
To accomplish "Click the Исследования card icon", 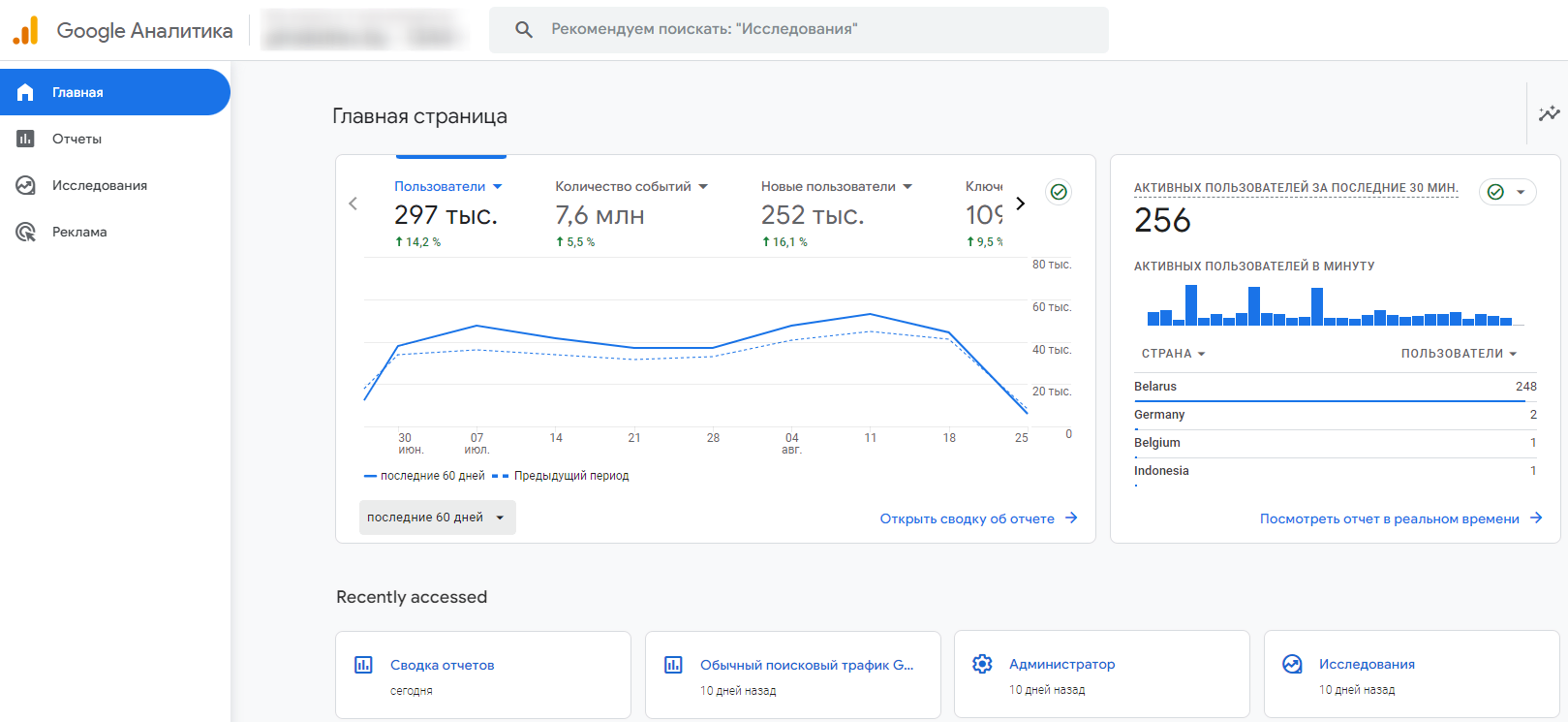I will (1292, 664).
